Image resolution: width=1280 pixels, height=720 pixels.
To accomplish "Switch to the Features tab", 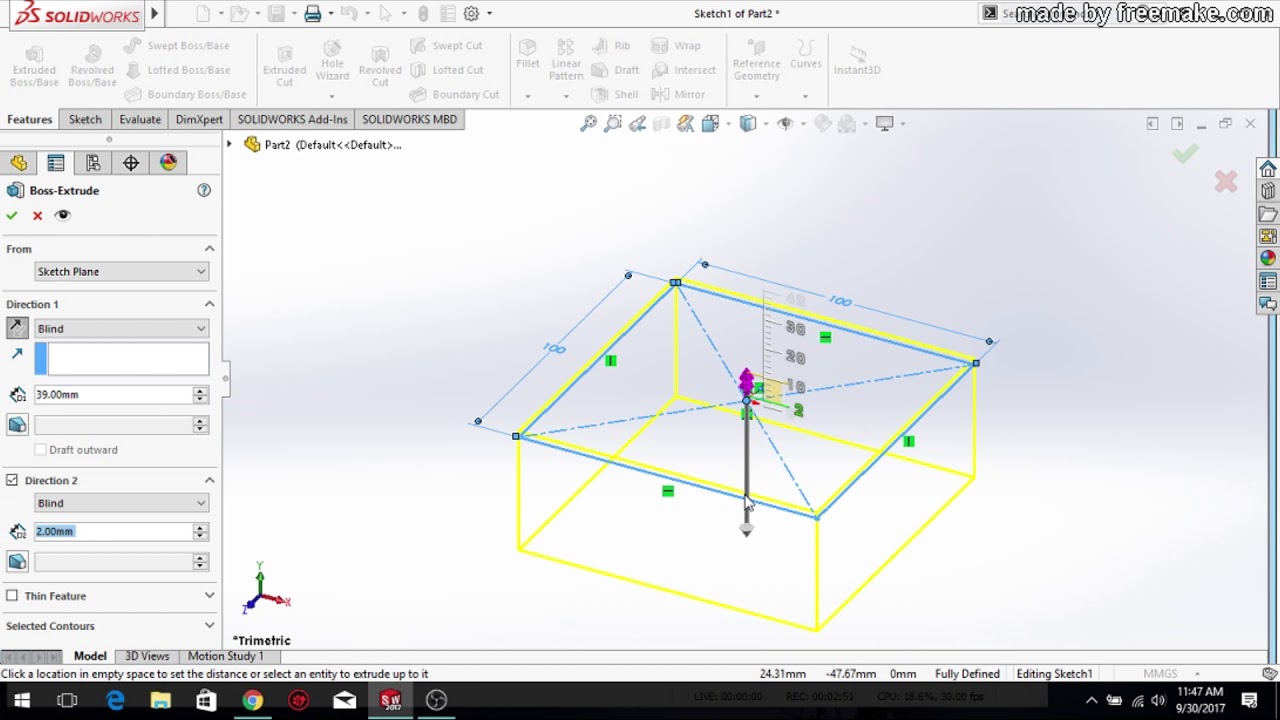I will pyautogui.click(x=30, y=119).
